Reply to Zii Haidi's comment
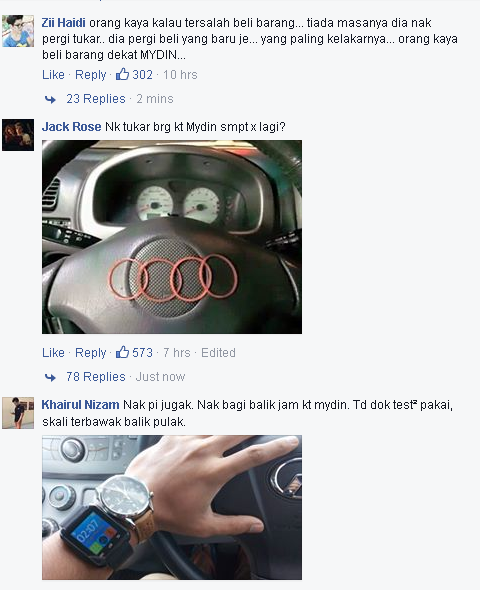 [x=91, y=75]
